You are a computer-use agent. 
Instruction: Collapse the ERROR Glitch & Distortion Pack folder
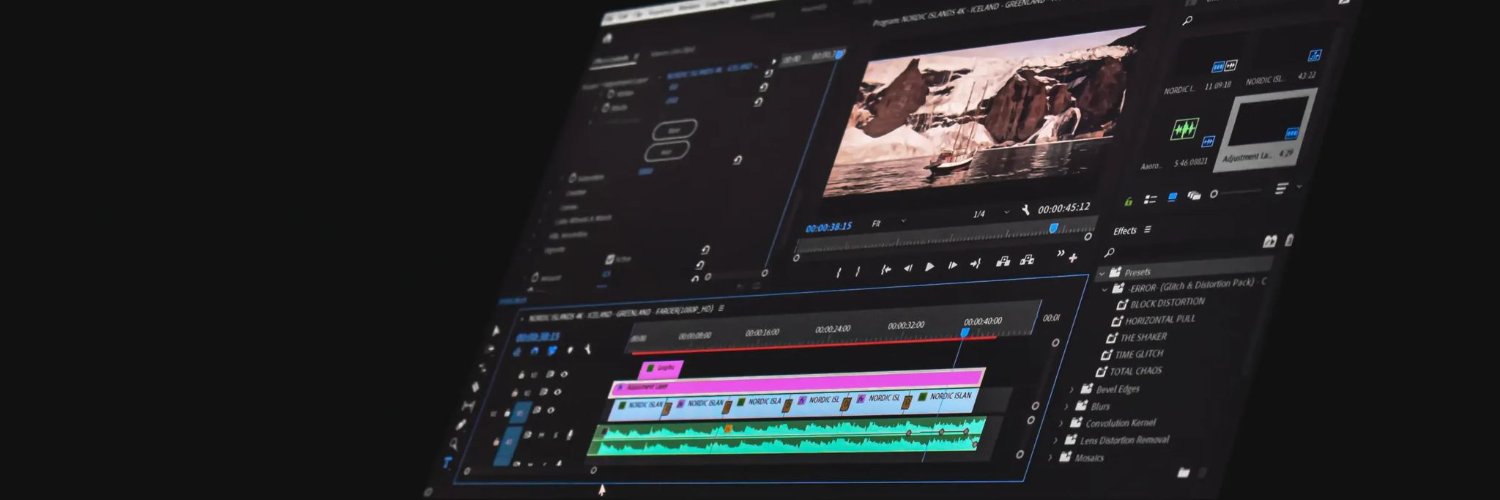1106,289
